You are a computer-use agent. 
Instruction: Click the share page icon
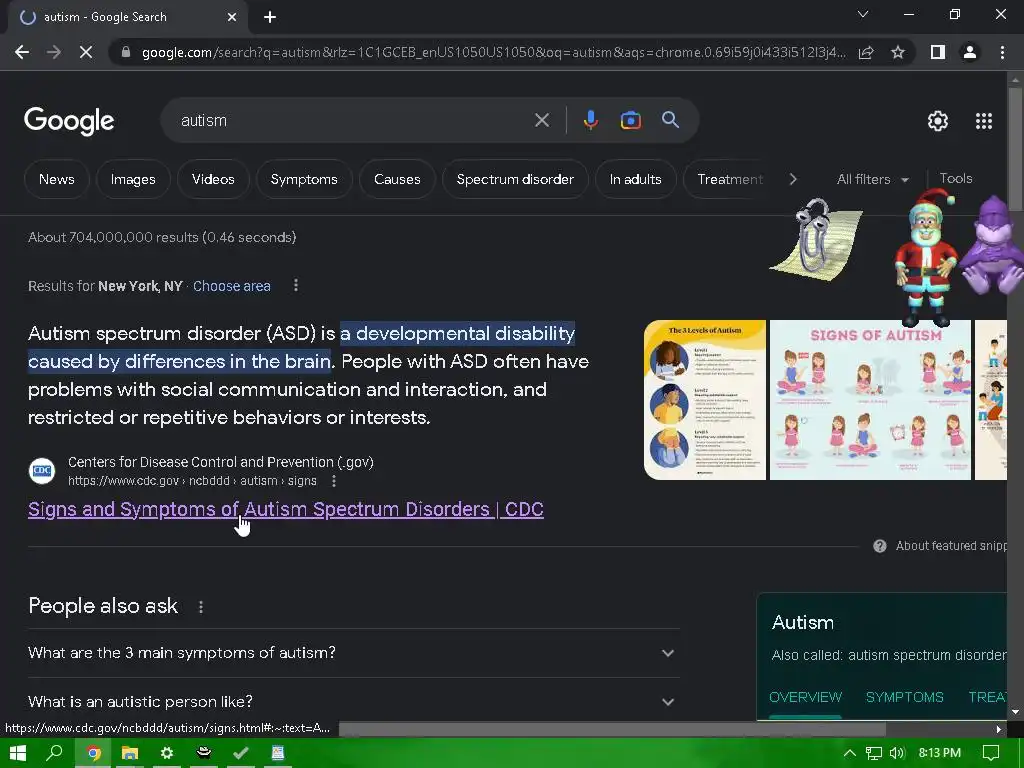(x=866, y=52)
